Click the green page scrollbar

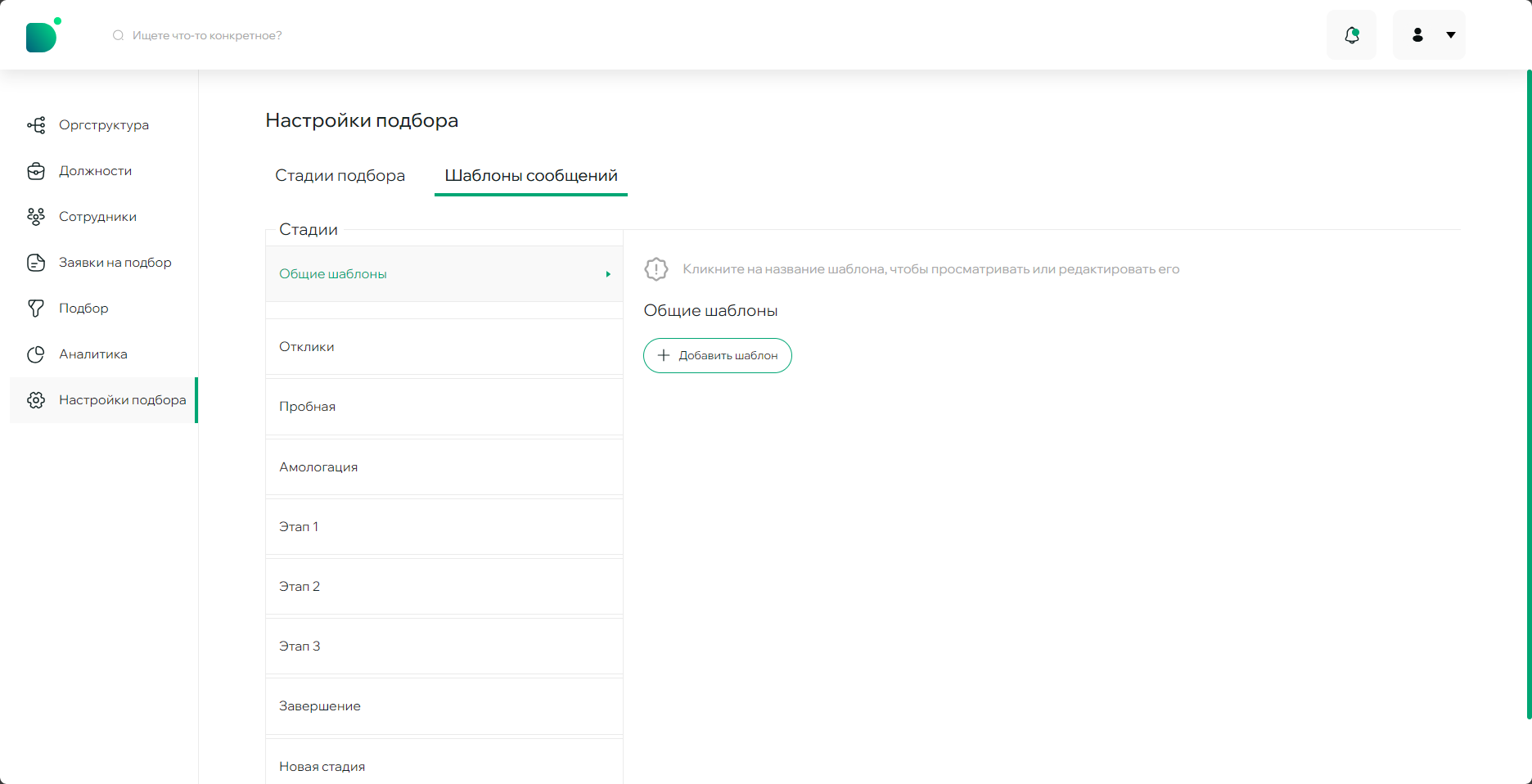coord(1529,394)
